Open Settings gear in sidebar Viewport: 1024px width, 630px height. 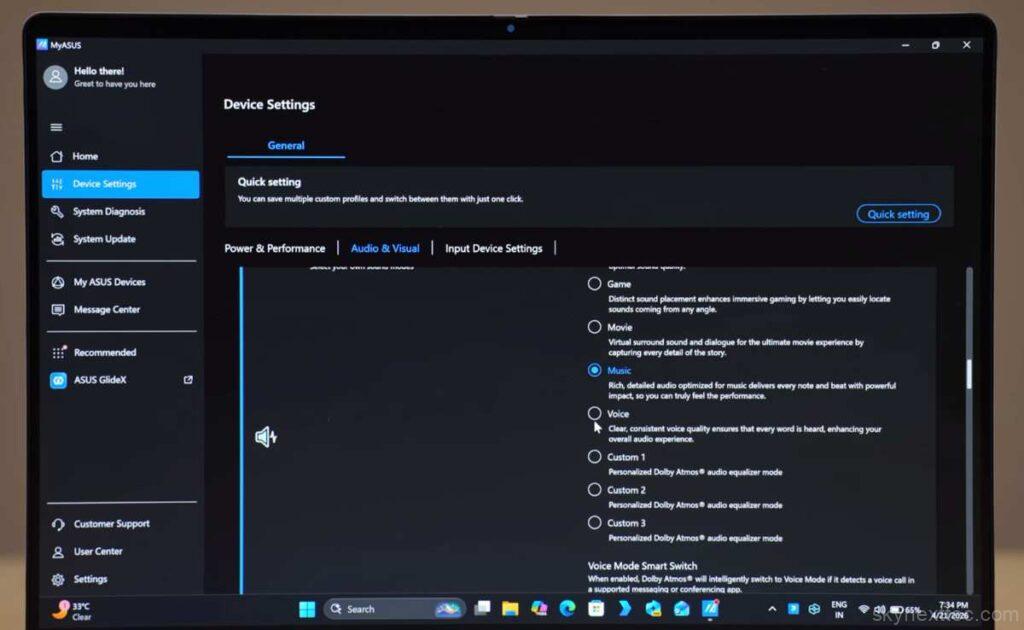point(58,579)
